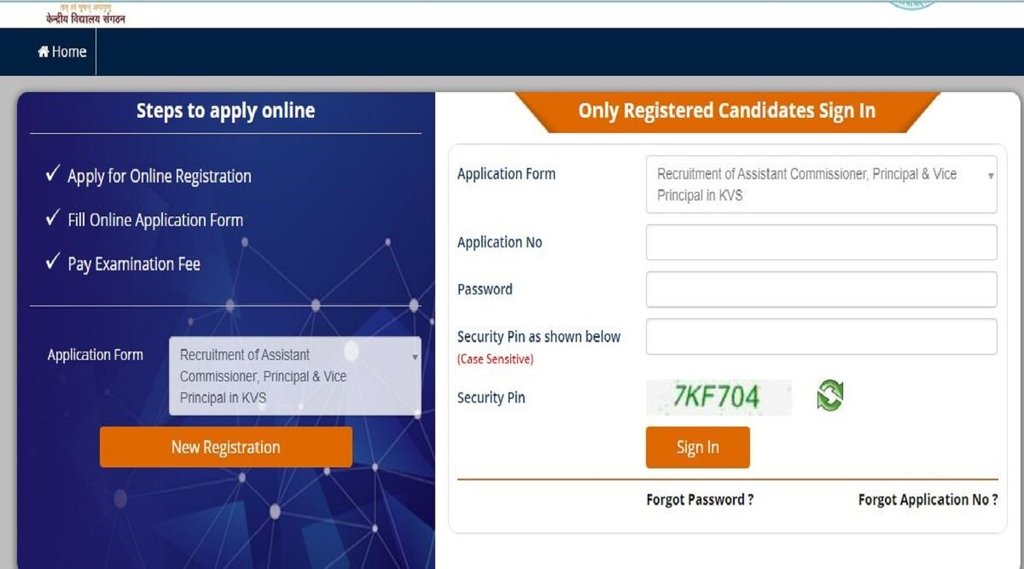
Task: Click the circular emblem in top-right corner
Action: click(911, 5)
